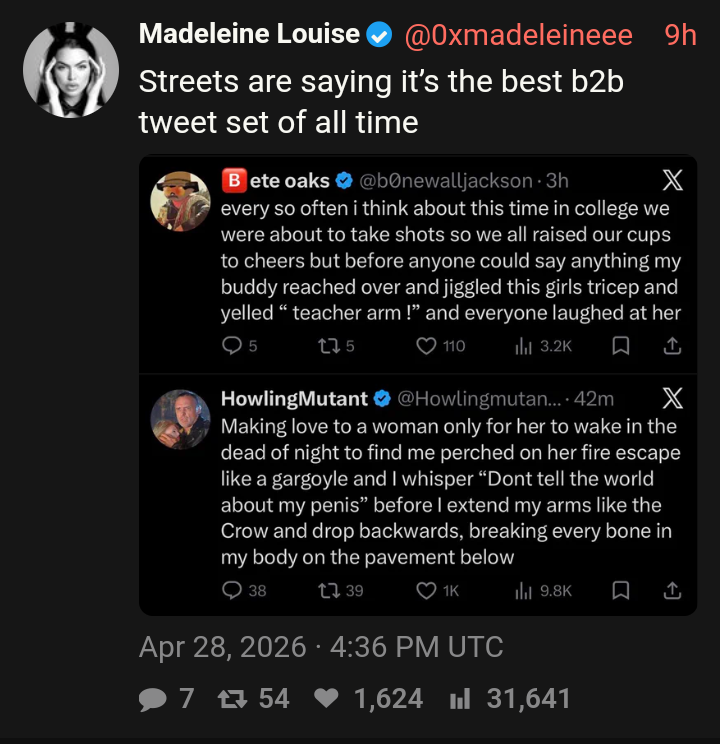This screenshot has width=720, height=744.
Task: Click Madeleine Louise's profile avatar
Action: click(71, 70)
